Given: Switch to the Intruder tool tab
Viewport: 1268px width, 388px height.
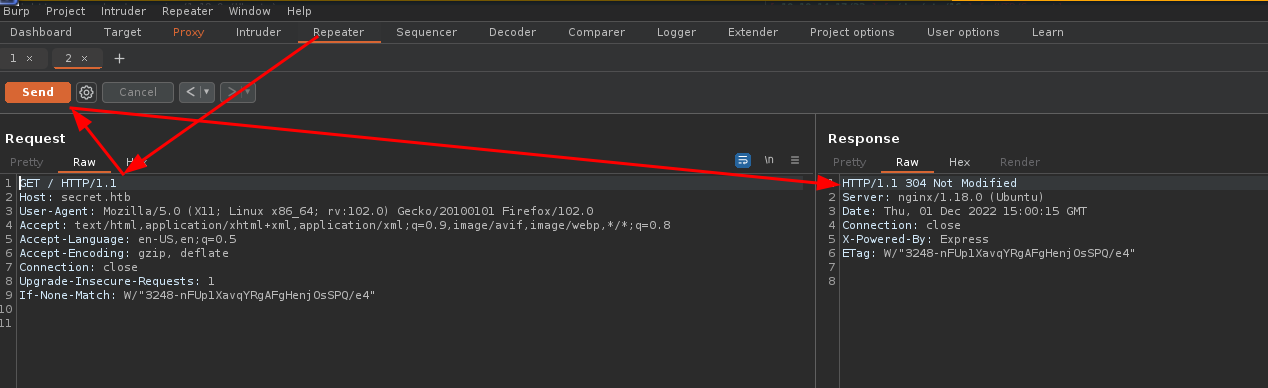Looking at the screenshot, I should pyautogui.click(x=258, y=32).
